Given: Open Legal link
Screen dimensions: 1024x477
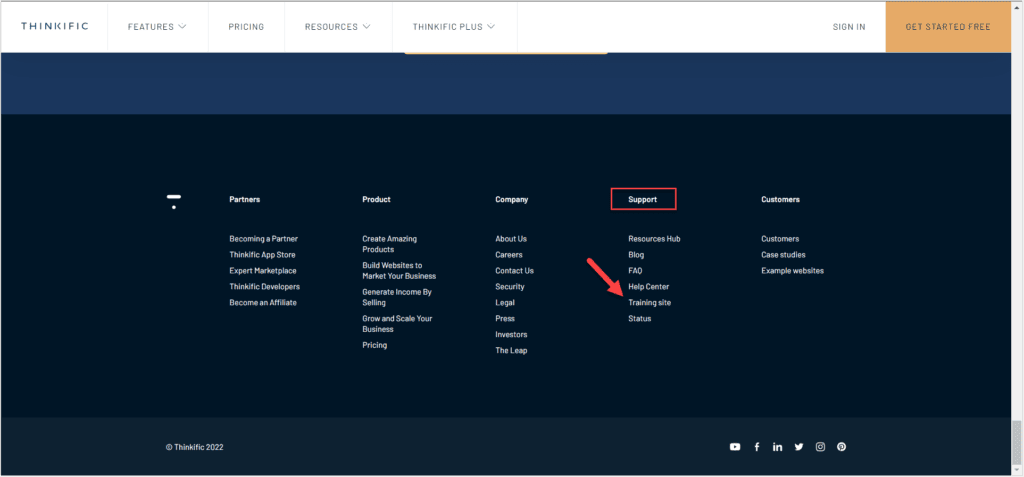Looking at the screenshot, I should [x=505, y=303].
